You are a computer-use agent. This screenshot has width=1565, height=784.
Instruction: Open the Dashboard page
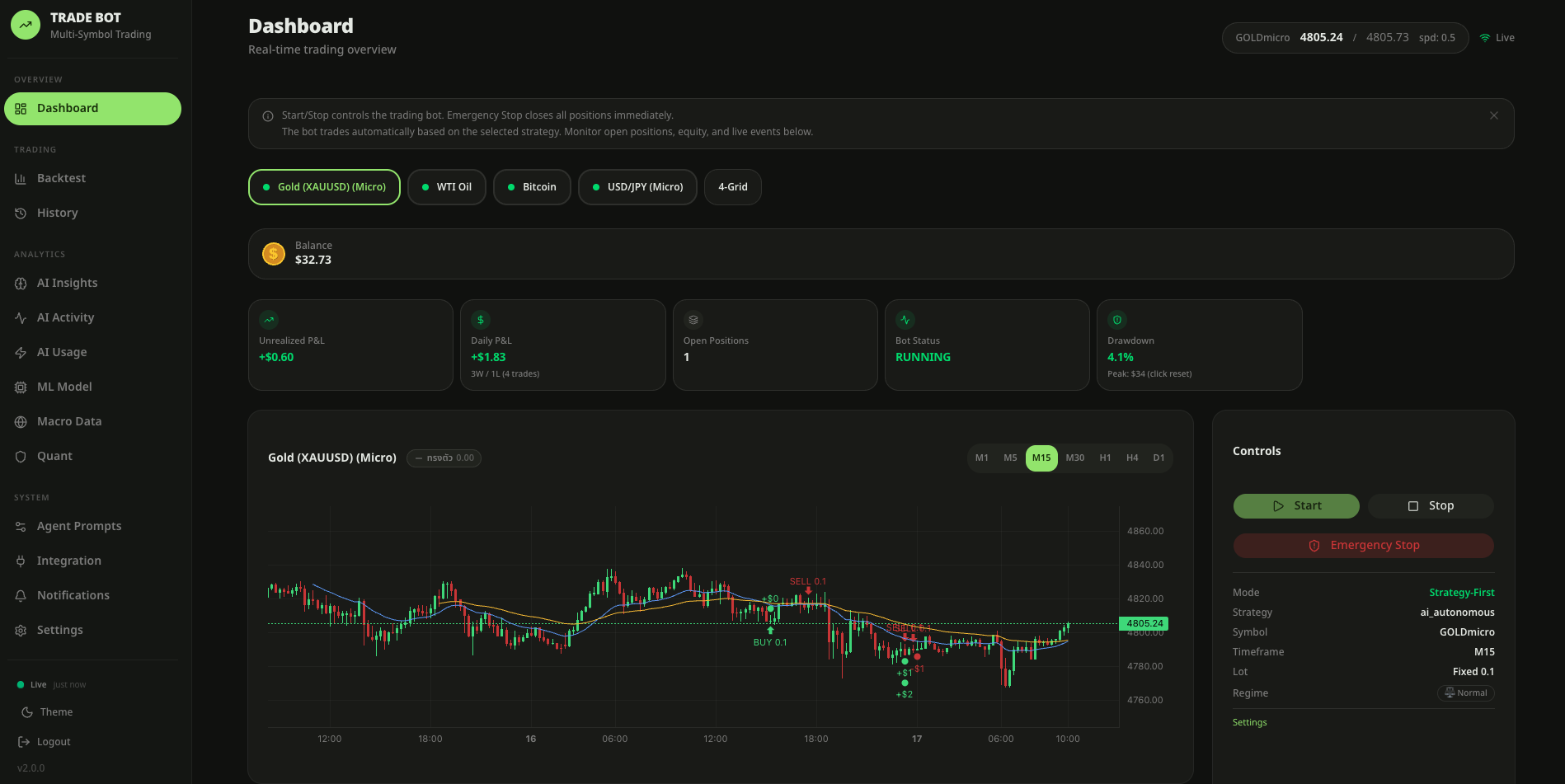pyautogui.click(x=92, y=109)
